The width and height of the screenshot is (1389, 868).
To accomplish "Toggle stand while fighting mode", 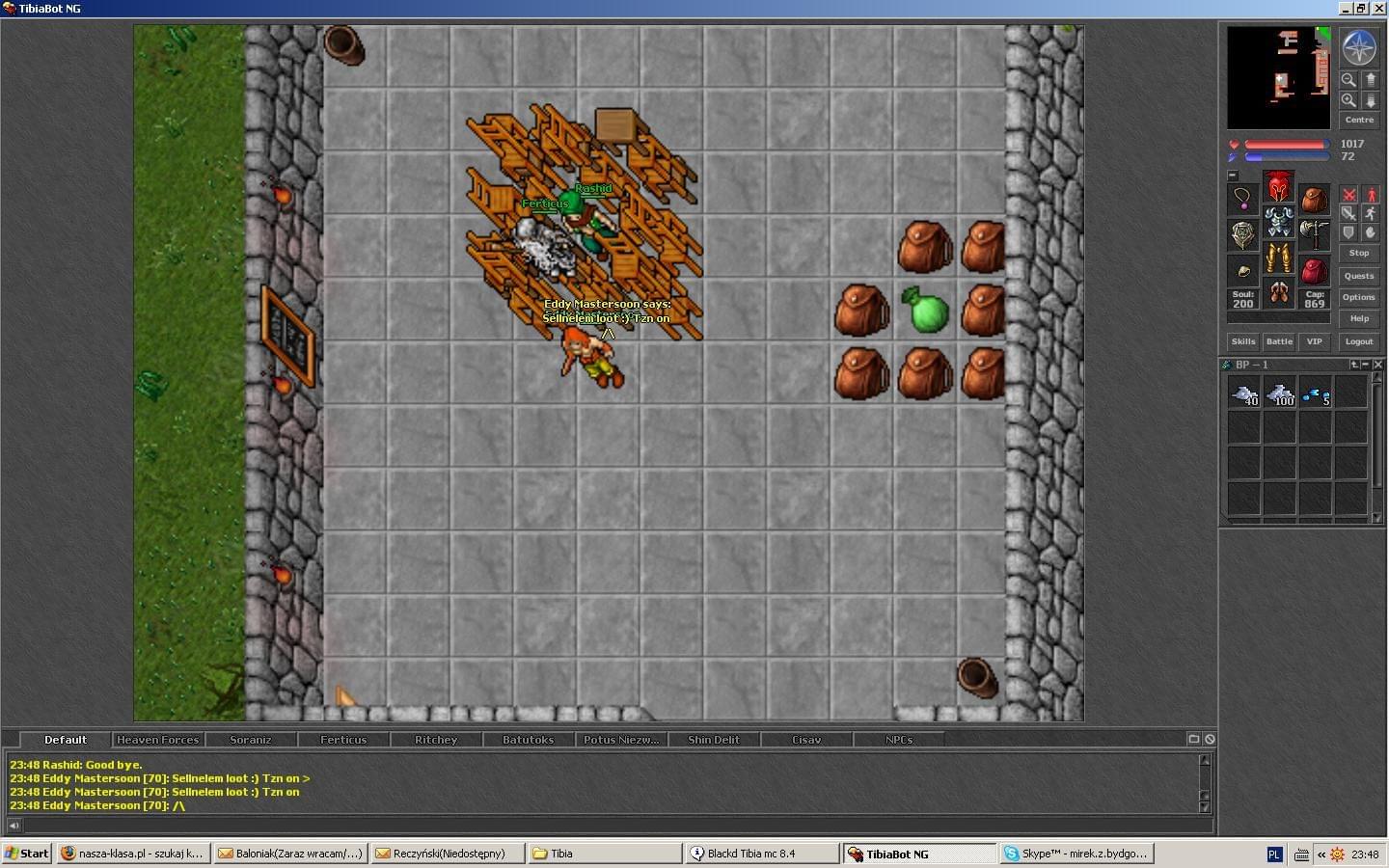I will pyautogui.click(x=1370, y=195).
